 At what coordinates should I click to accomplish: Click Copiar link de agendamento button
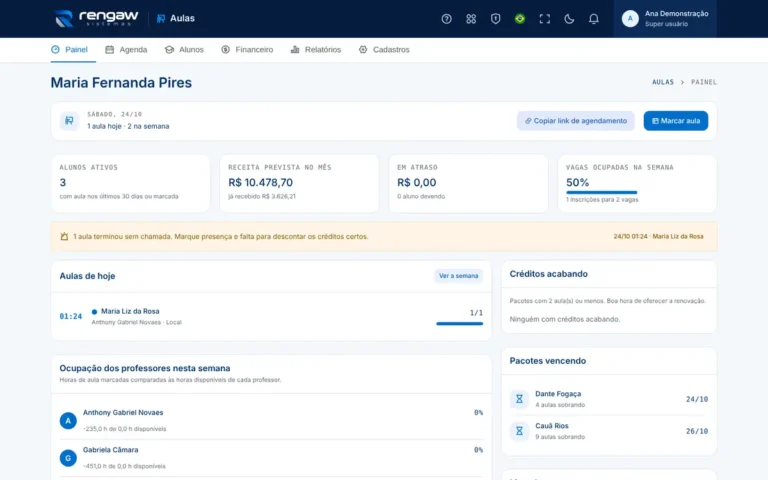click(x=576, y=121)
